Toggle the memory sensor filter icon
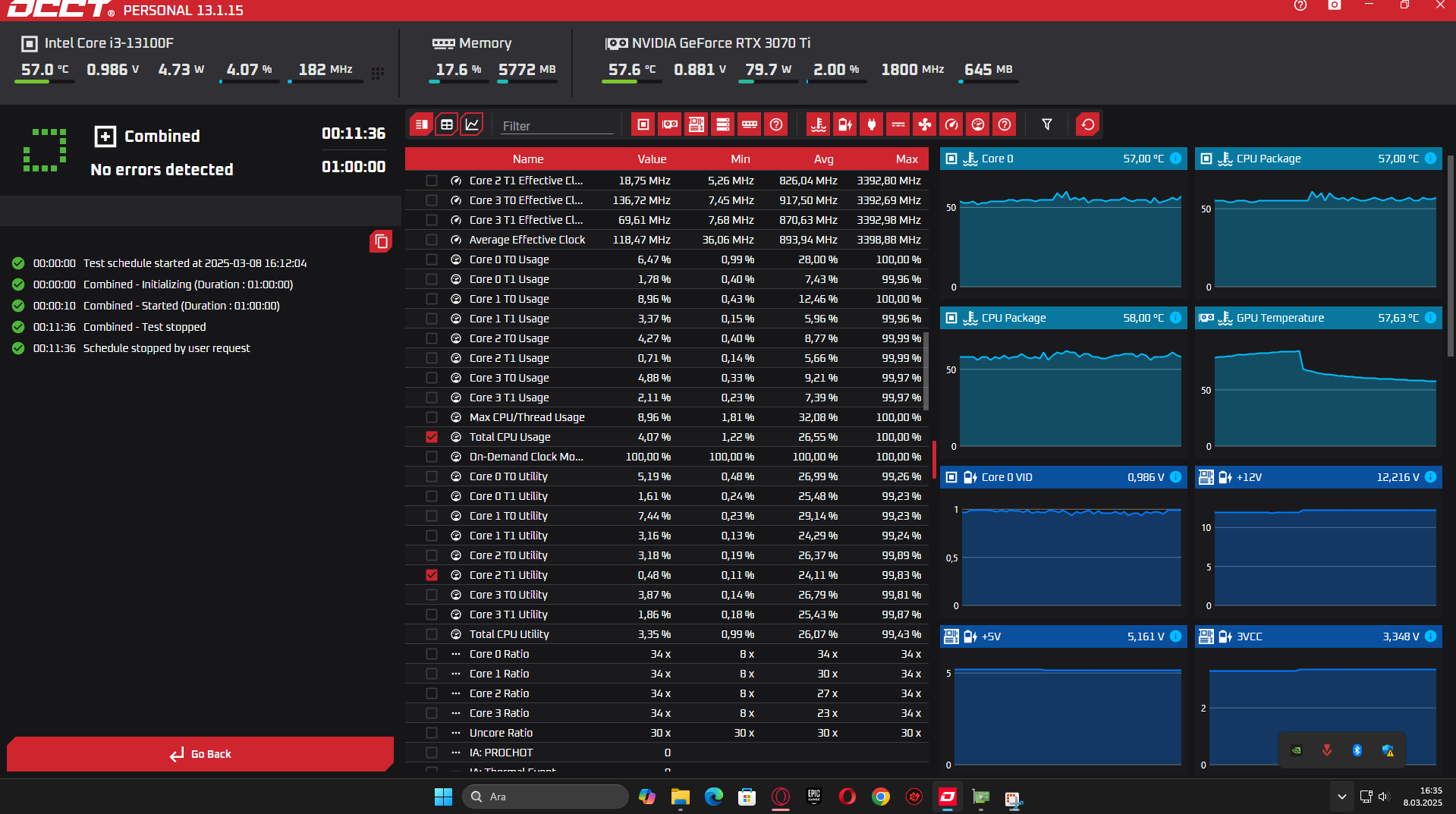 (750, 124)
